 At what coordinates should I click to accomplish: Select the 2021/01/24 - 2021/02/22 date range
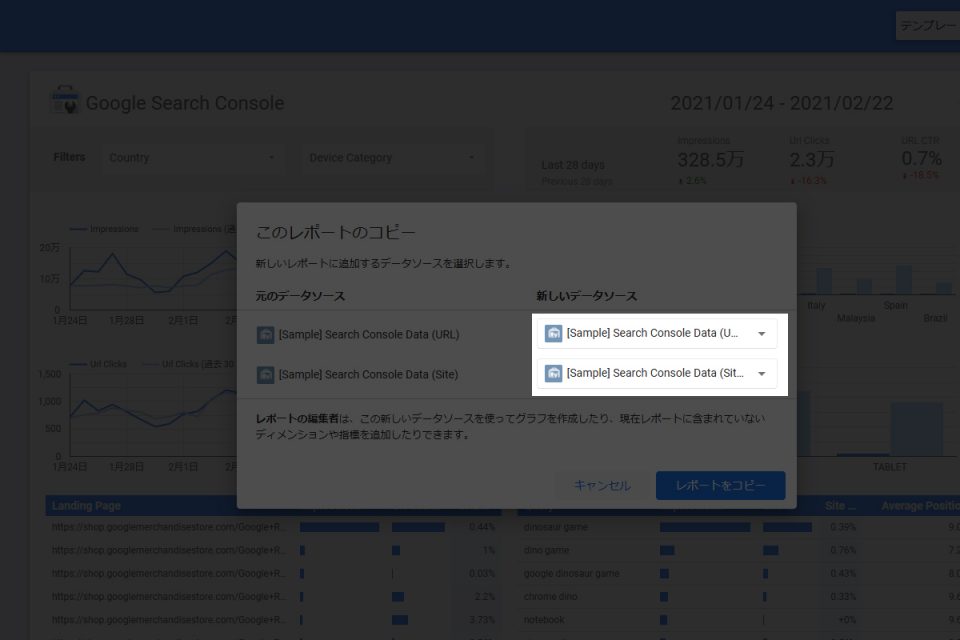781,104
